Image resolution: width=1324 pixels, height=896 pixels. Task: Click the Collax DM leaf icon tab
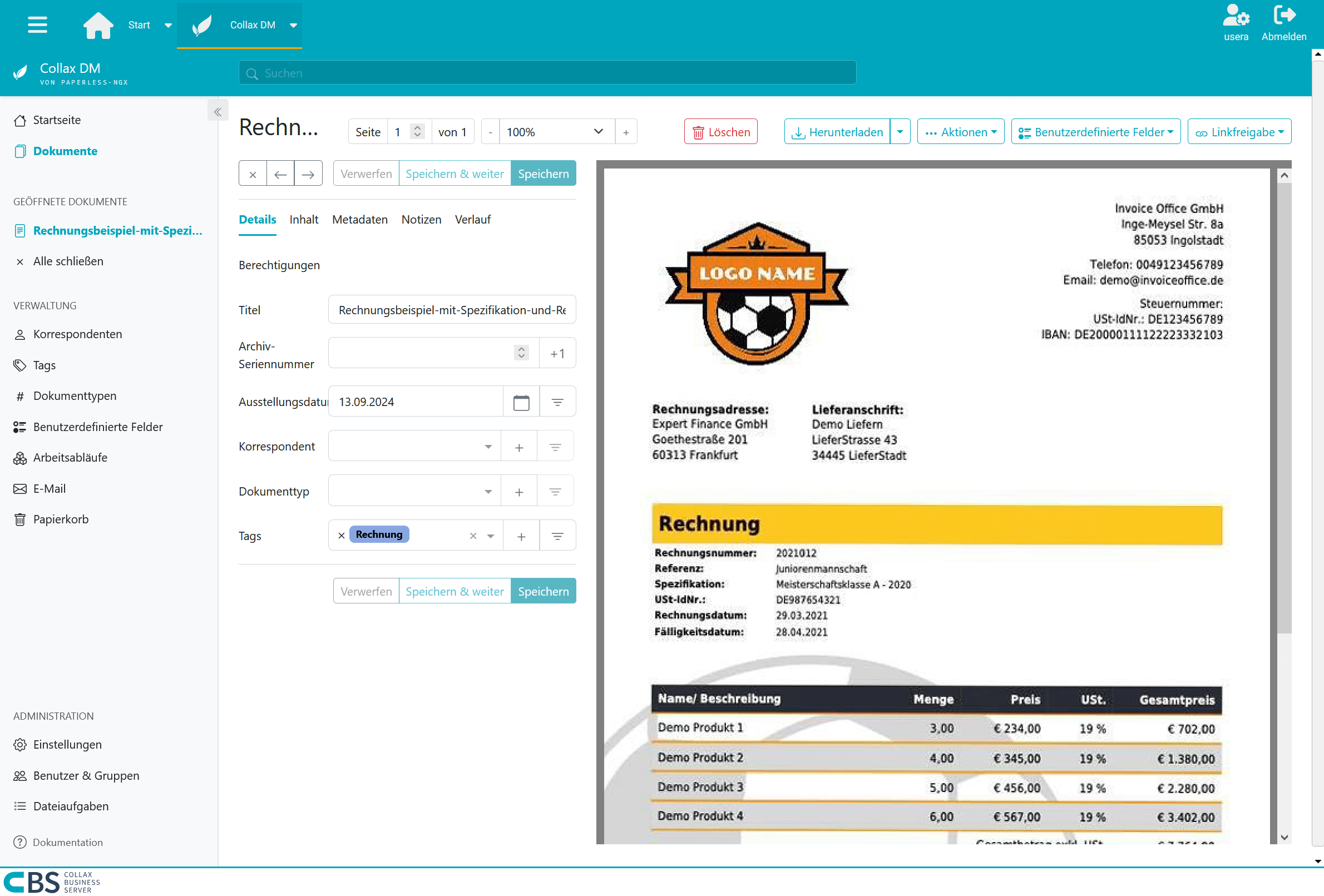(x=202, y=26)
